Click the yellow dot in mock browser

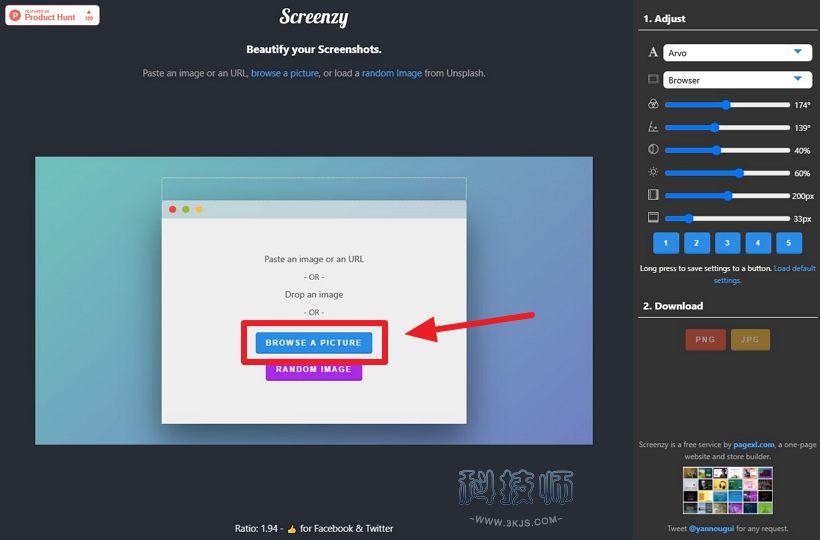pos(199,210)
